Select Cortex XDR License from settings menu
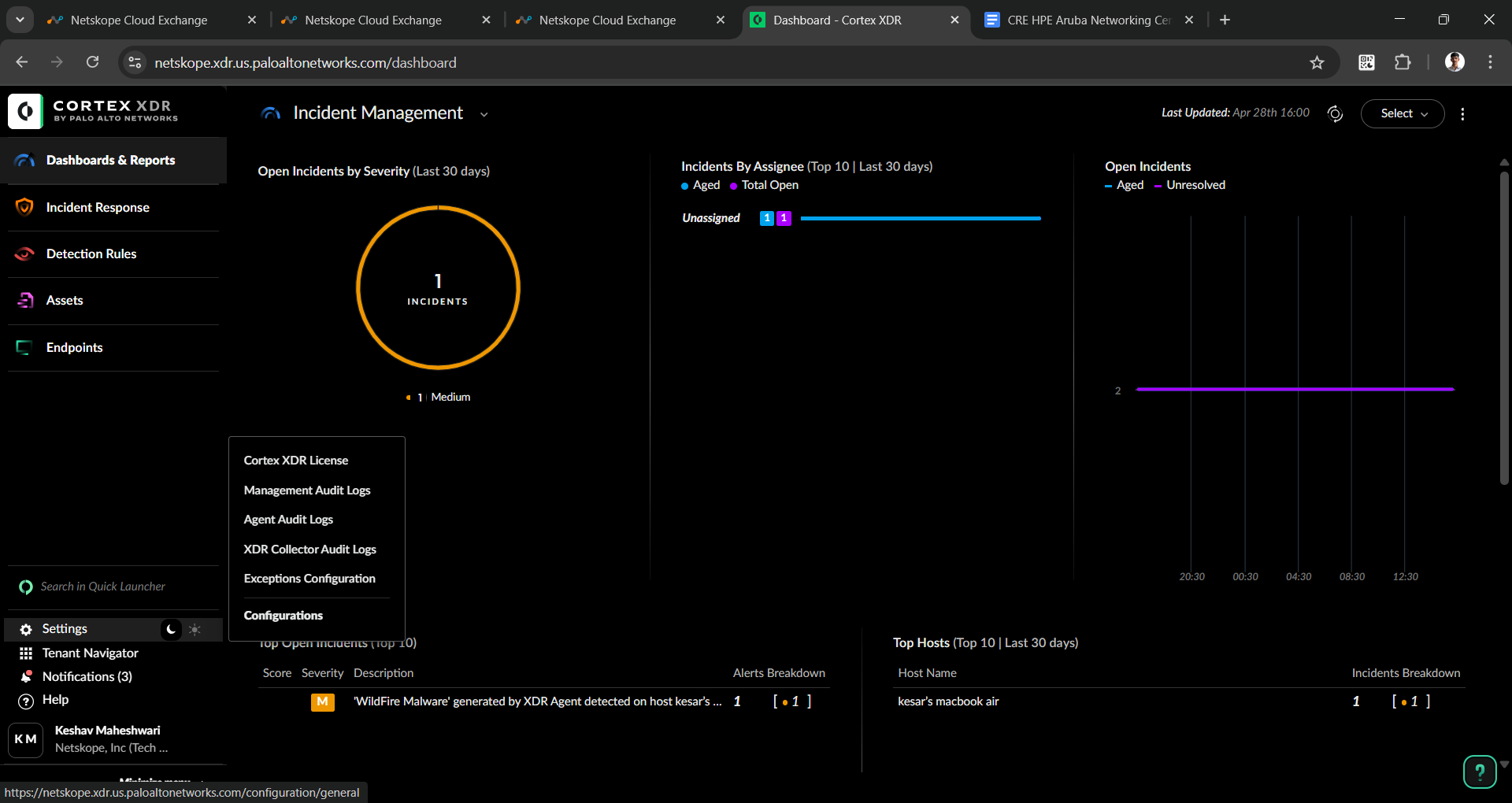This screenshot has height=803, width=1512. coord(295,461)
